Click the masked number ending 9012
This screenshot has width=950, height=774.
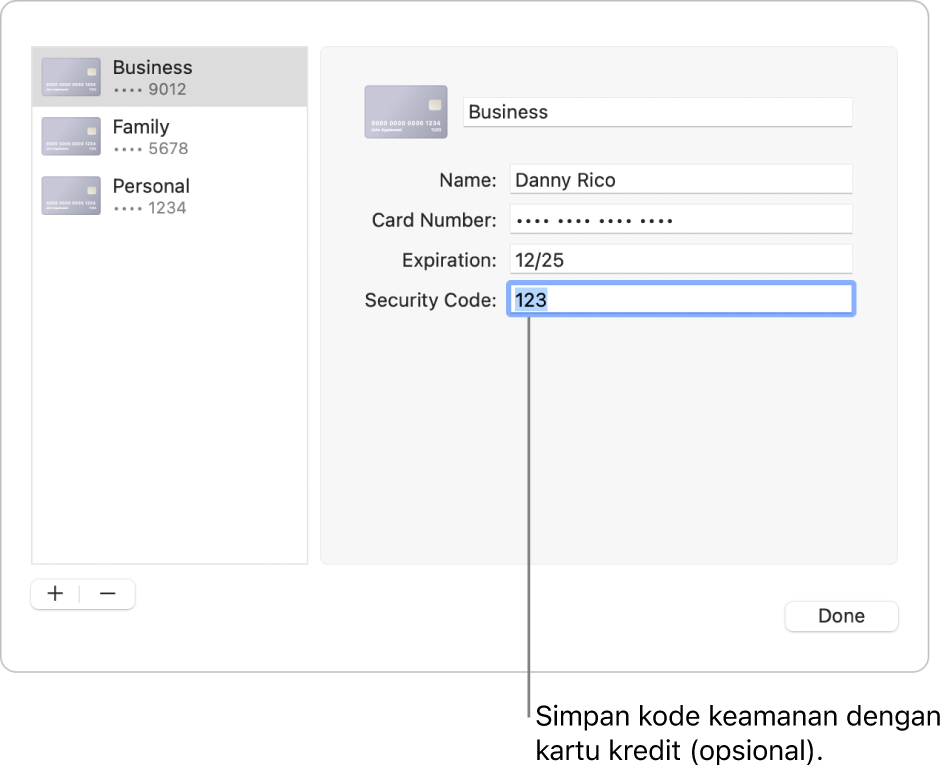tap(150, 90)
